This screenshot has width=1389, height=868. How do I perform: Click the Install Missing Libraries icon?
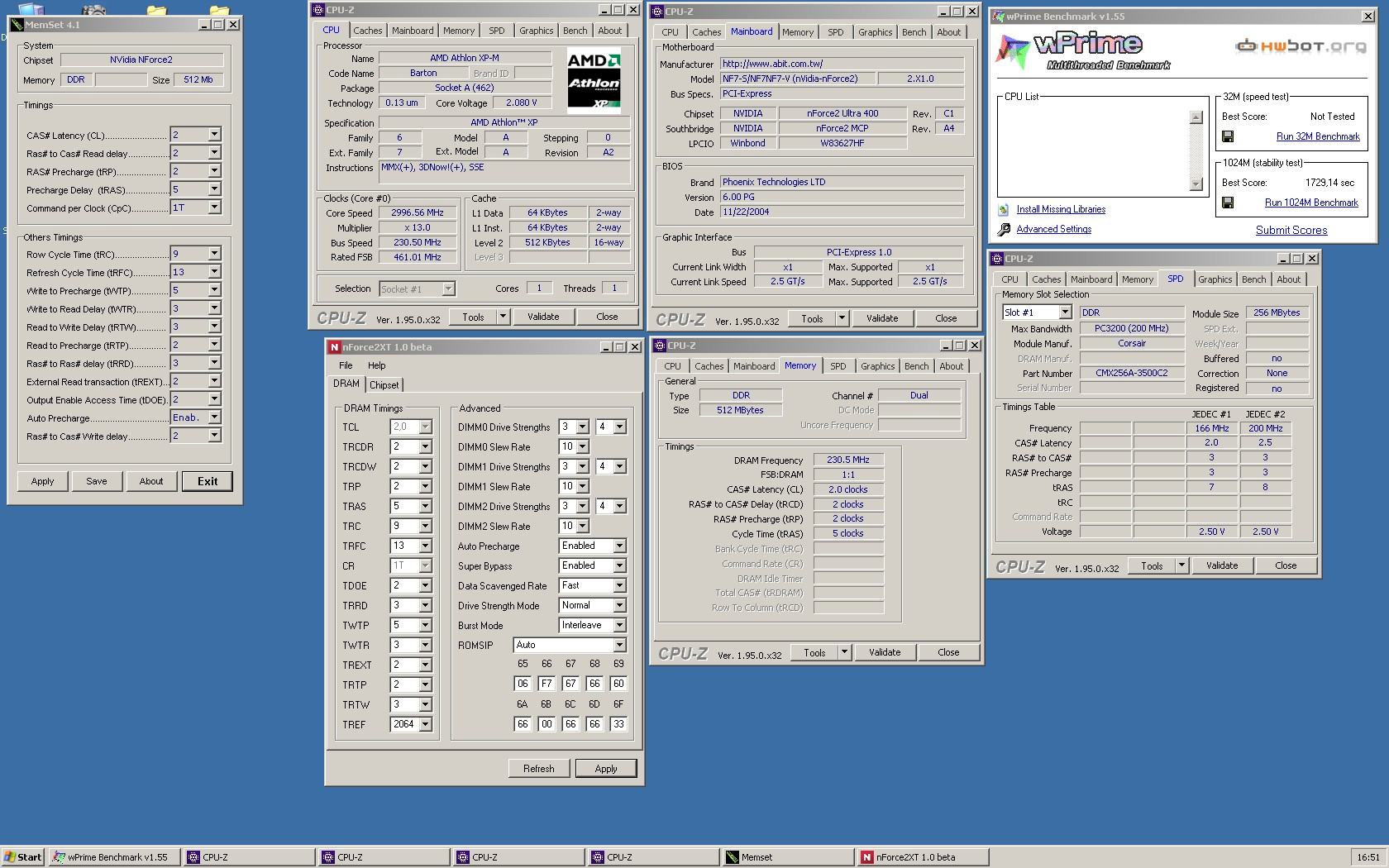(x=1004, y=210)
